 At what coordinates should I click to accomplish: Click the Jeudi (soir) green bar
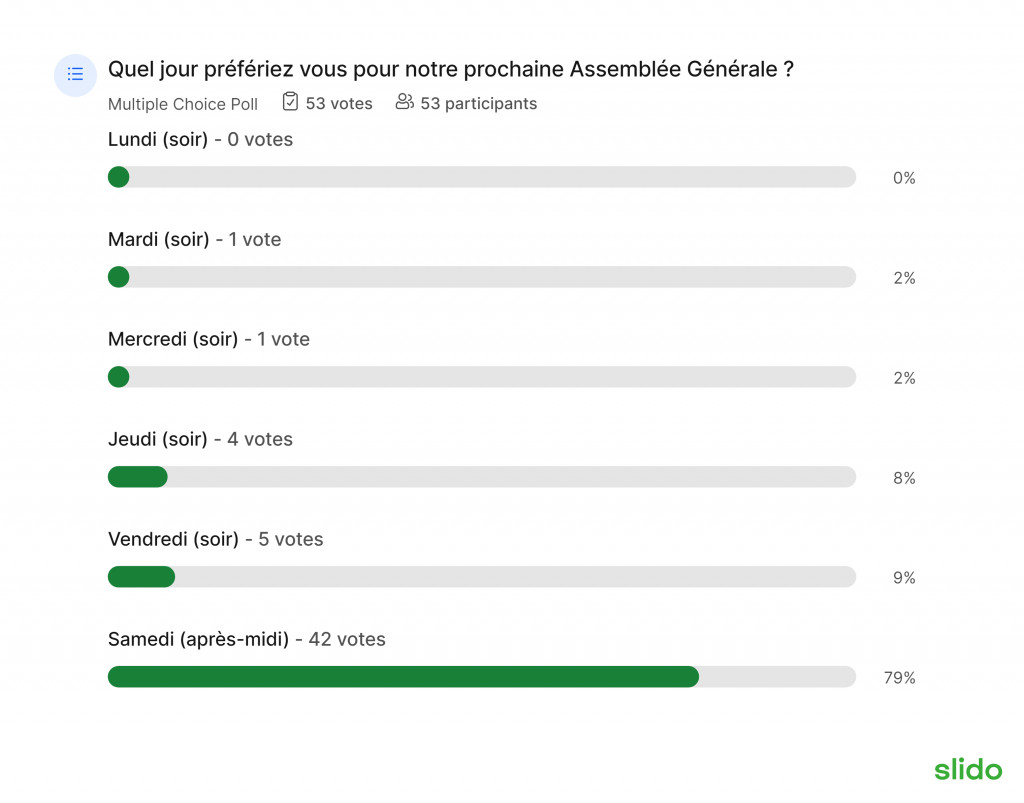pos(138,477)
